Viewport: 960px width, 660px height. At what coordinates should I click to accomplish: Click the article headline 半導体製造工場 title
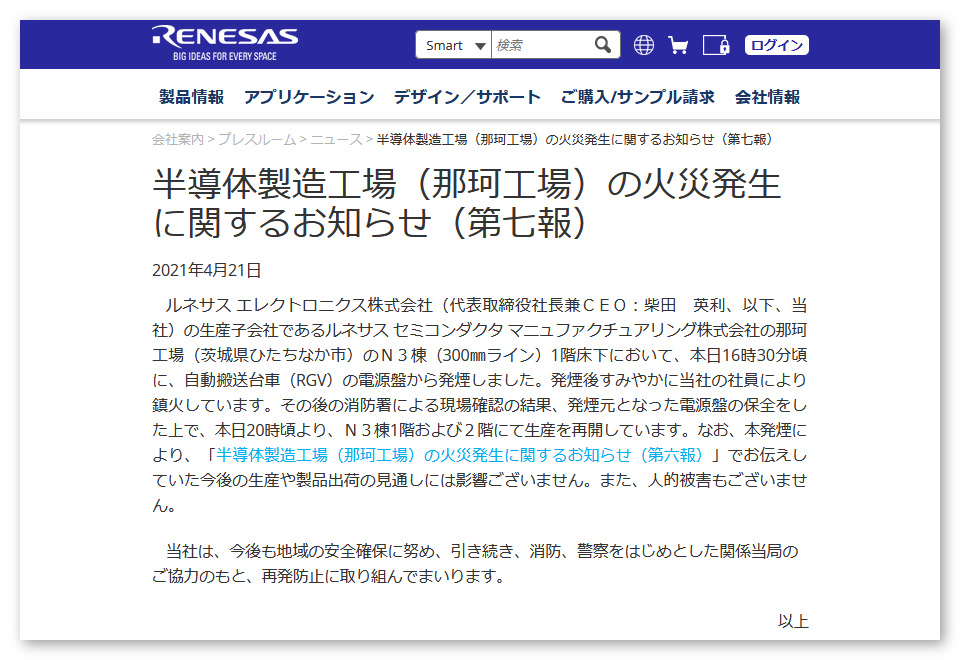pos(467,203)
